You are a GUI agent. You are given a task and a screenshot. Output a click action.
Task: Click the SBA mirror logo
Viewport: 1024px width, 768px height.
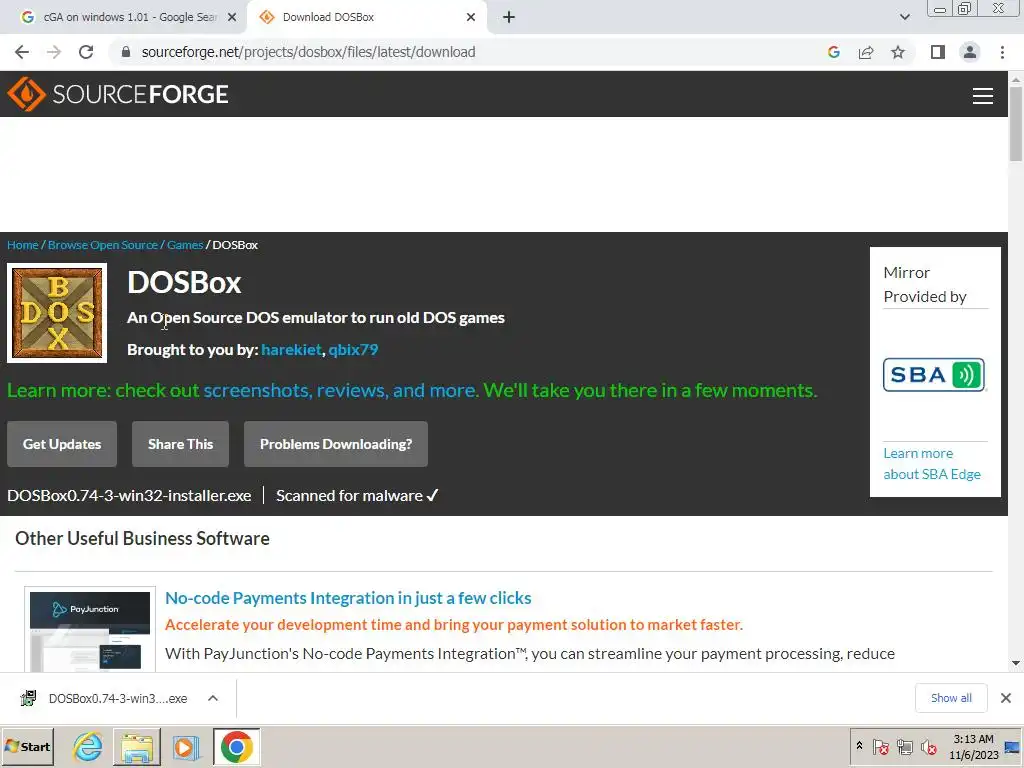pyautogui.click(x=934, y=375)
